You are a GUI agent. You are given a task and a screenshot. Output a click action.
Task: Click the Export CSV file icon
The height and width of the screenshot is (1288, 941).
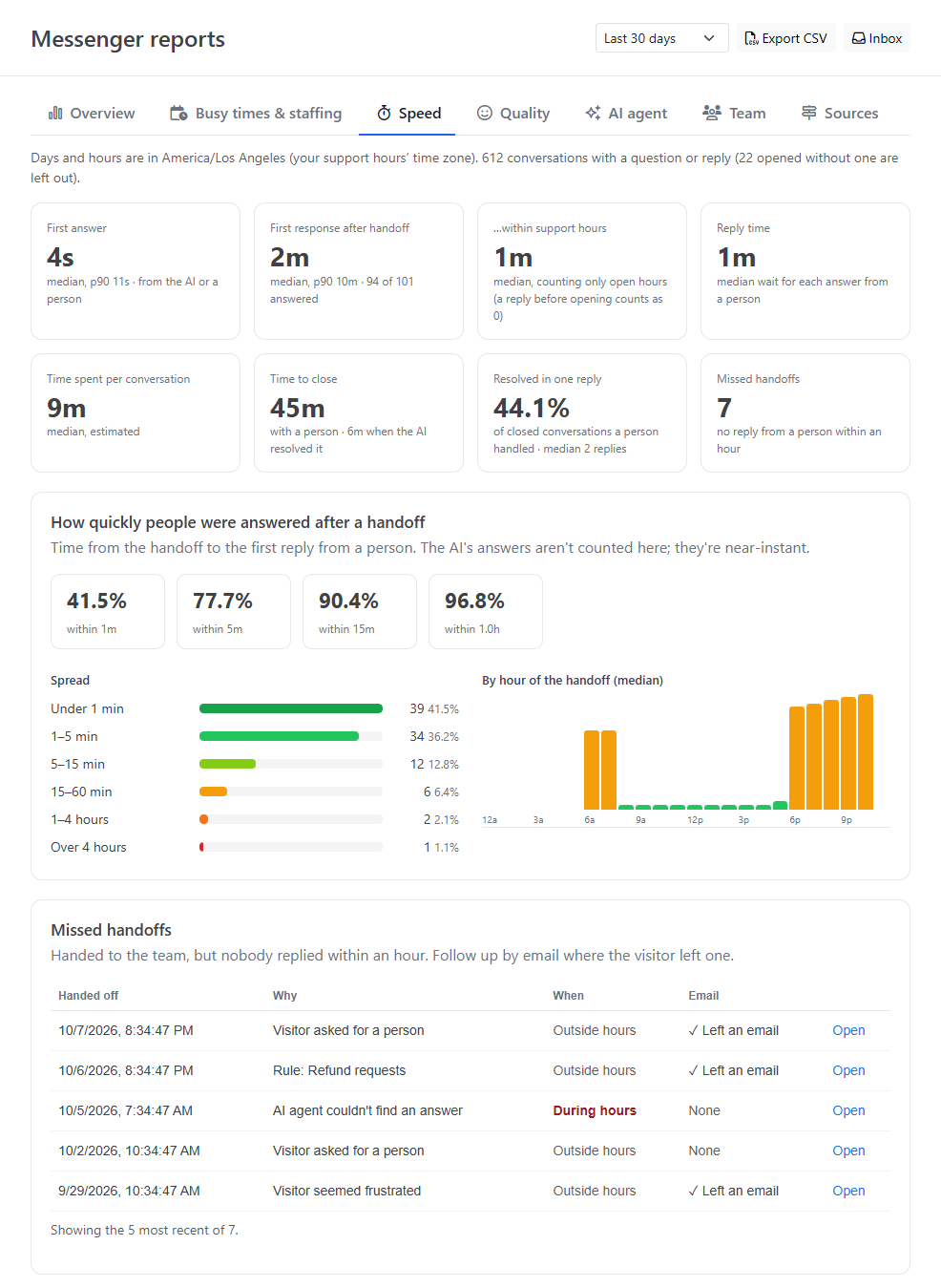[751, 38]
